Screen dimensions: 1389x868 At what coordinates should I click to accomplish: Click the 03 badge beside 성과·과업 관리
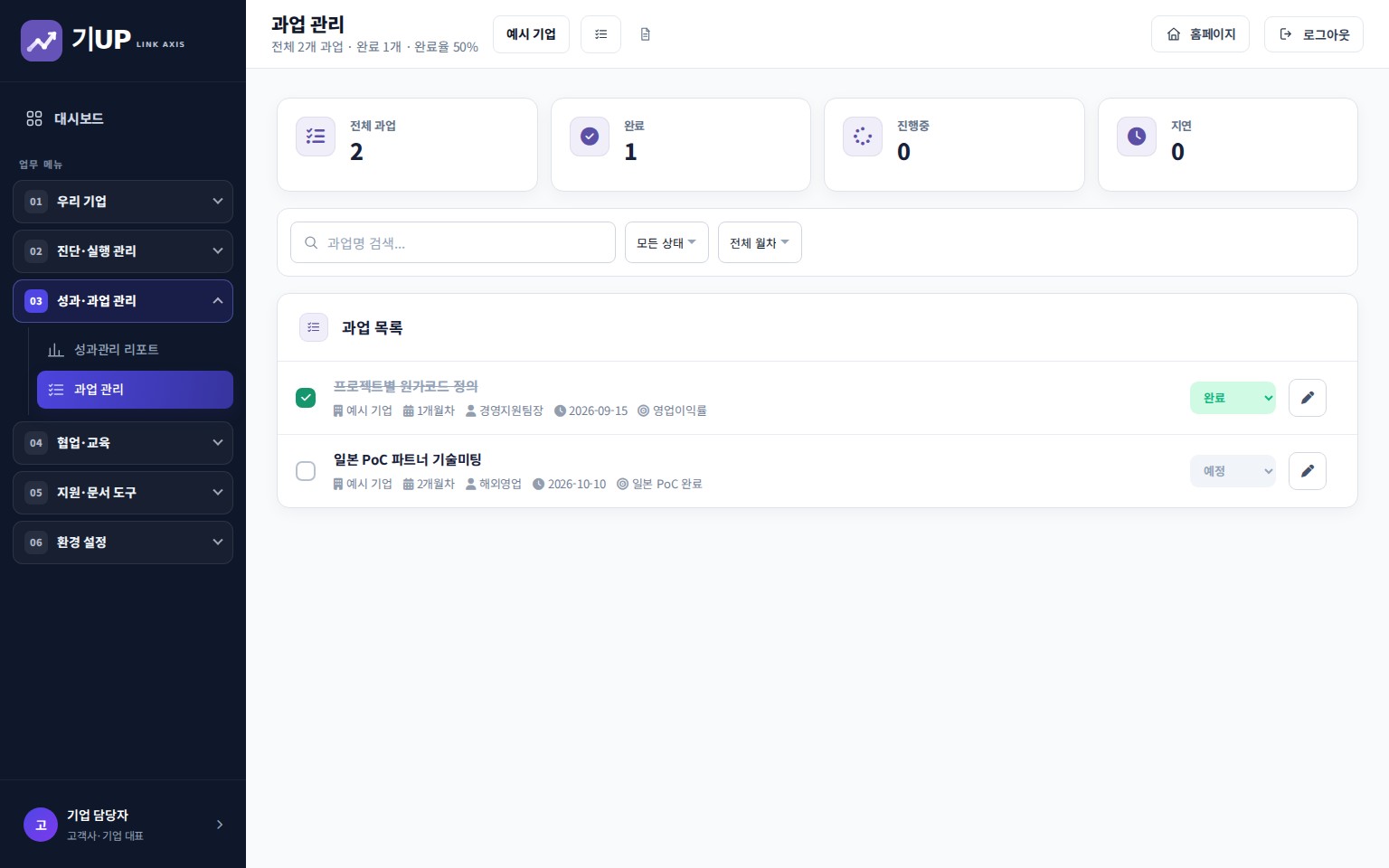click(36, 301)
